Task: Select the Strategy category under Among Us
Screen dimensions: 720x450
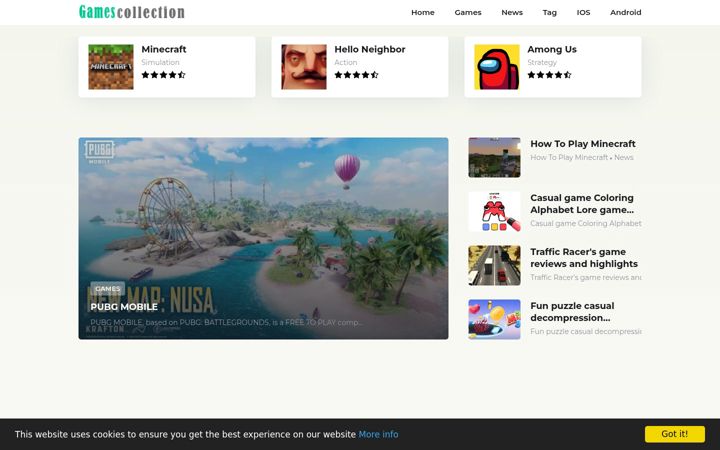Action: pos(542,62)
